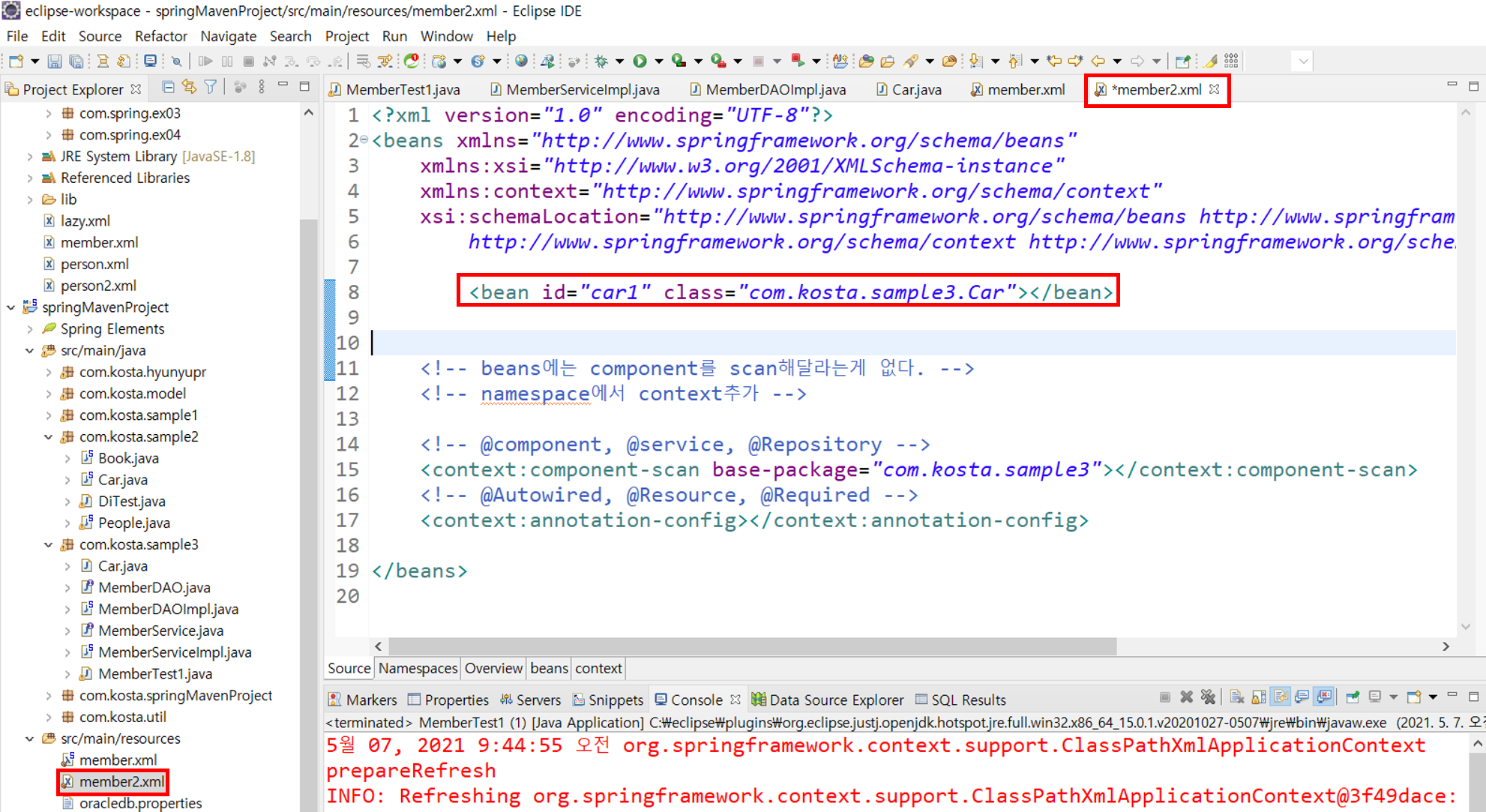Open the Refactor menu
This screenshot has width=1486, height=812.
click(160, 36)
